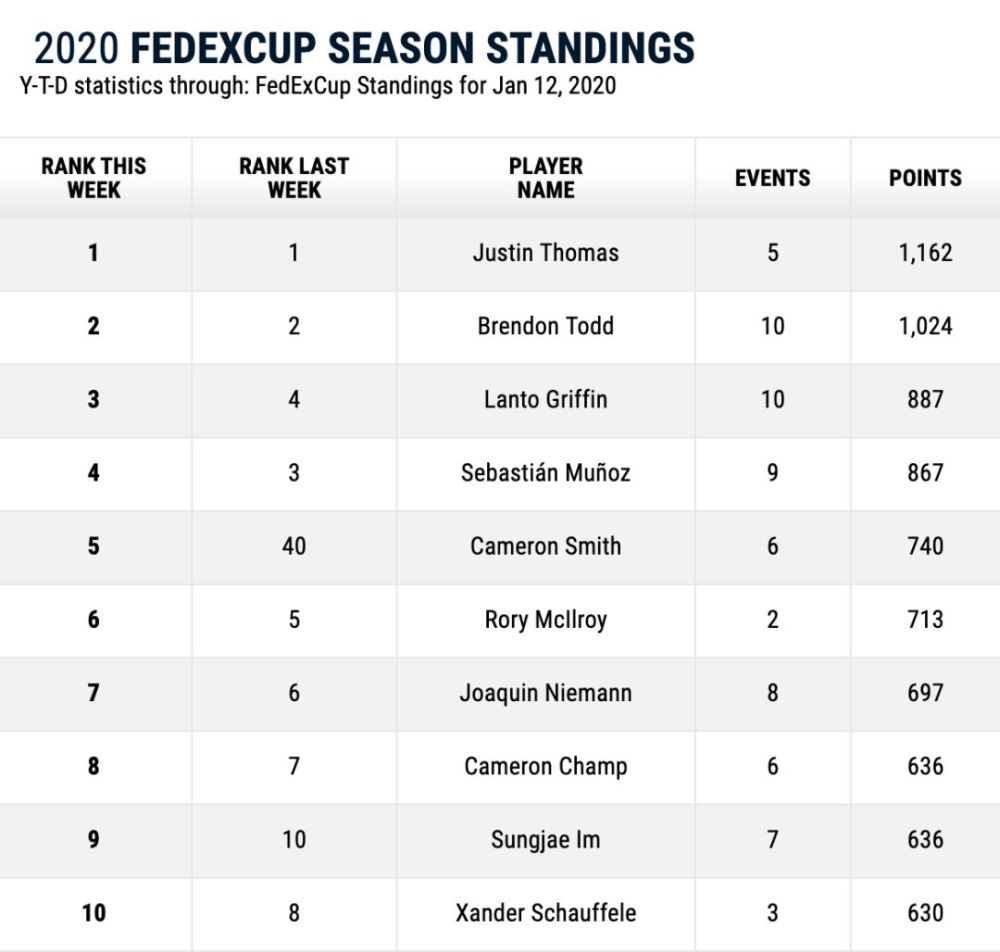Click Cameron Smith player name

point(546,546)
